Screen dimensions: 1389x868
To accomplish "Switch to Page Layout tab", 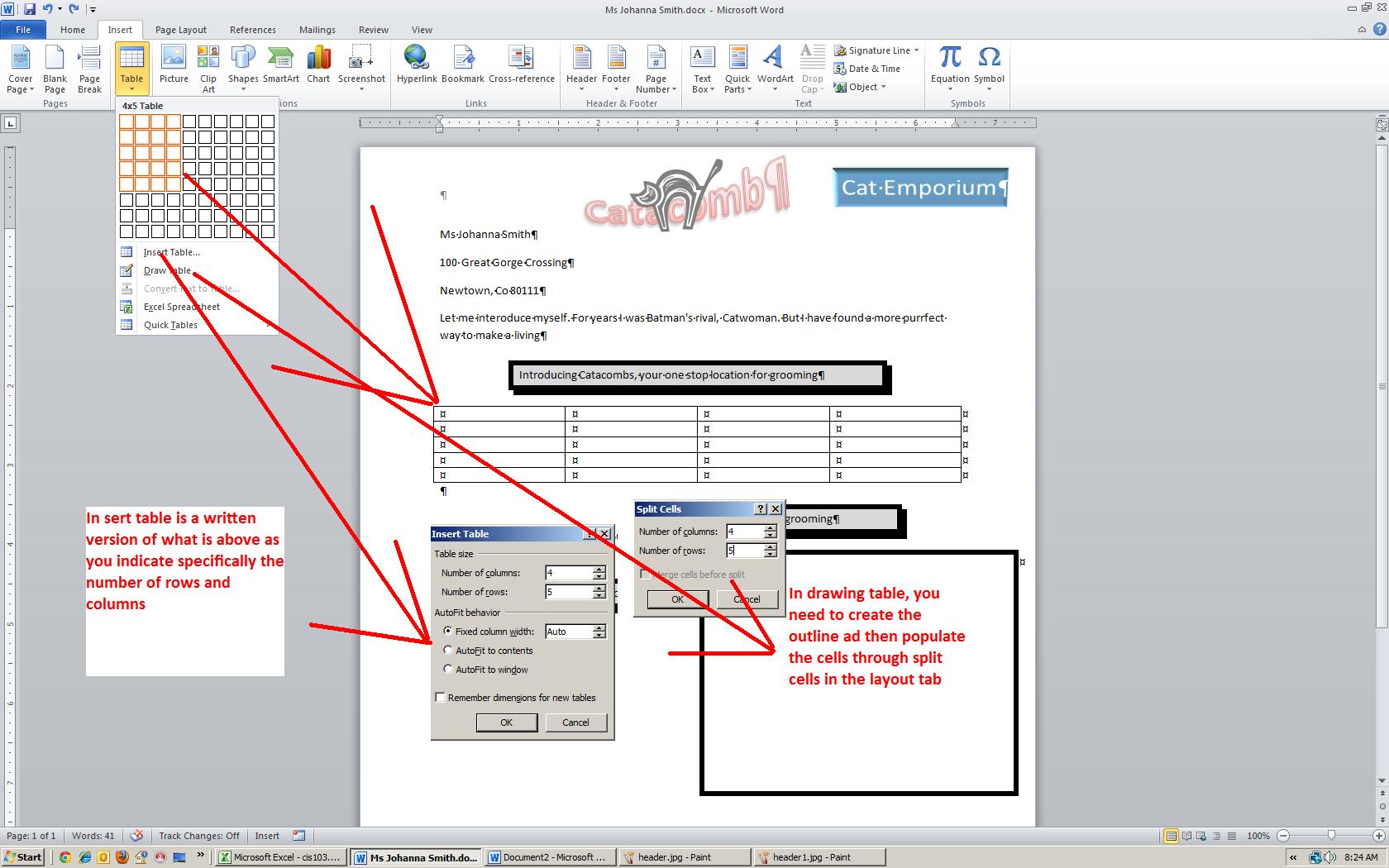I will coord(181,30).
